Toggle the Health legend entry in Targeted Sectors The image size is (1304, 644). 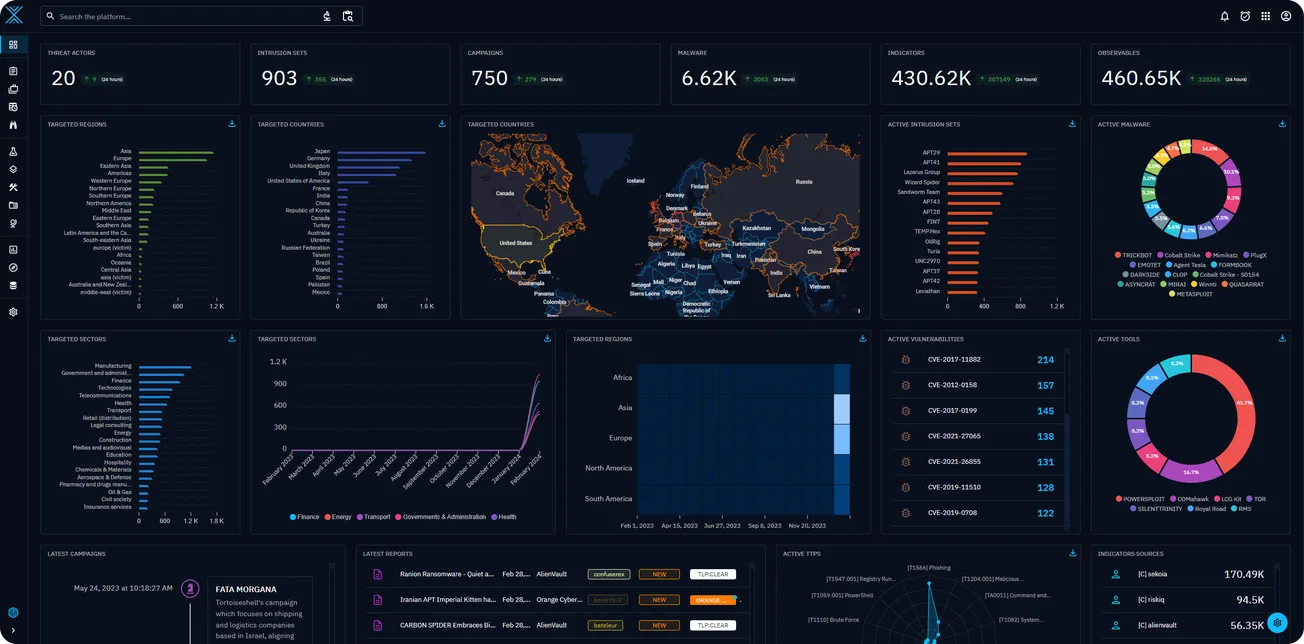pyautogui.click(x=501, y=517)
